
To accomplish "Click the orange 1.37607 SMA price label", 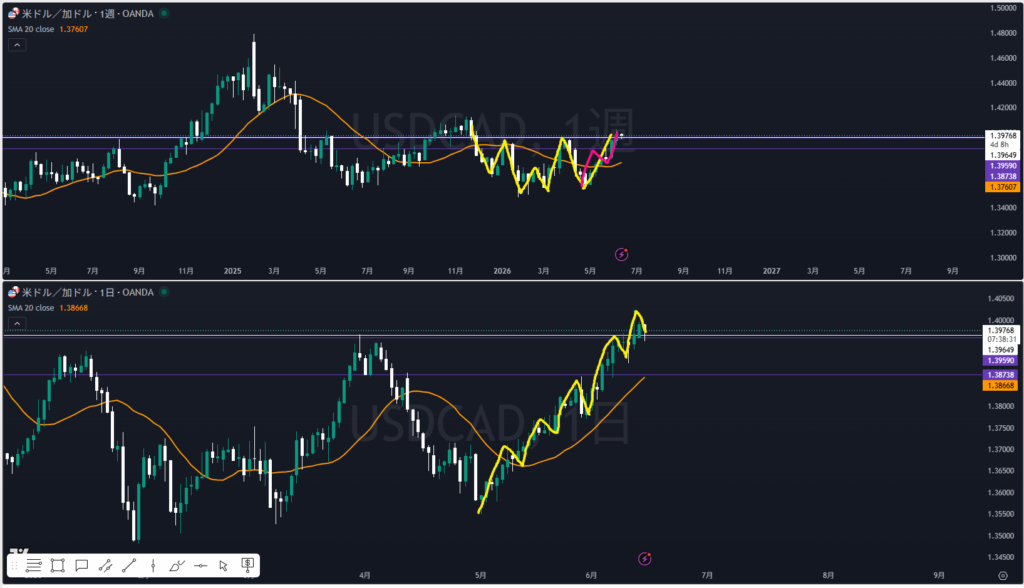I will [x=1002, y=187].
